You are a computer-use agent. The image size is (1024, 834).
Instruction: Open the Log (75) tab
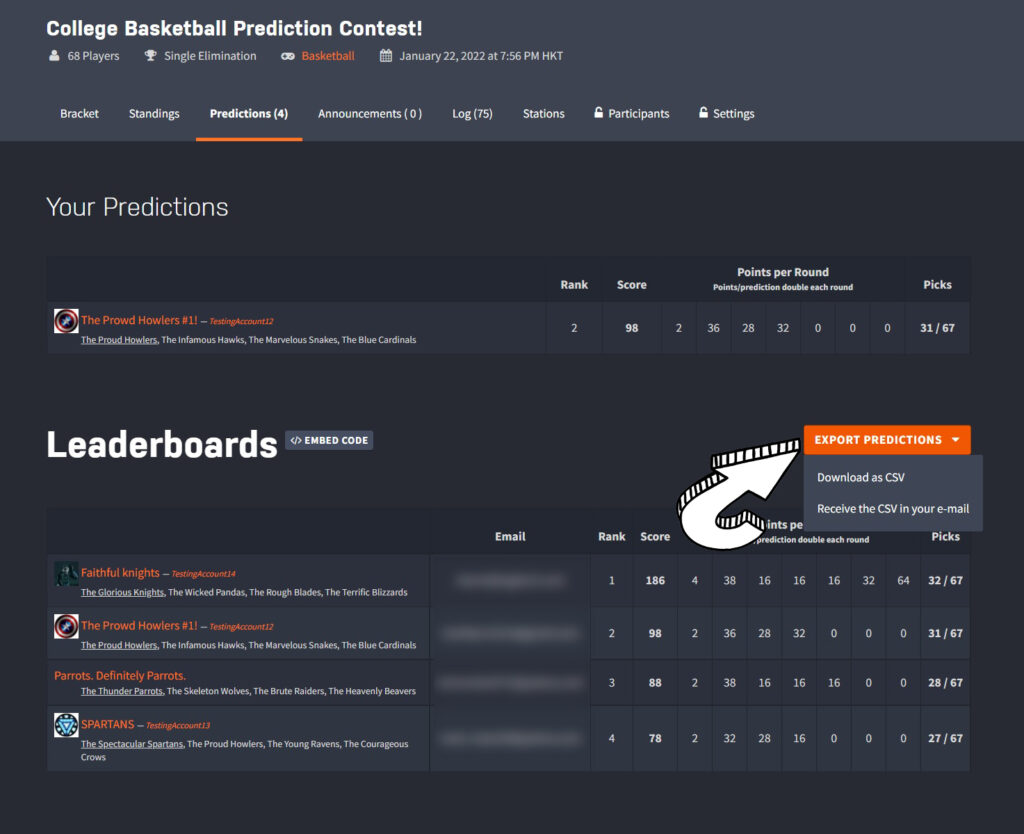[472, 114]
